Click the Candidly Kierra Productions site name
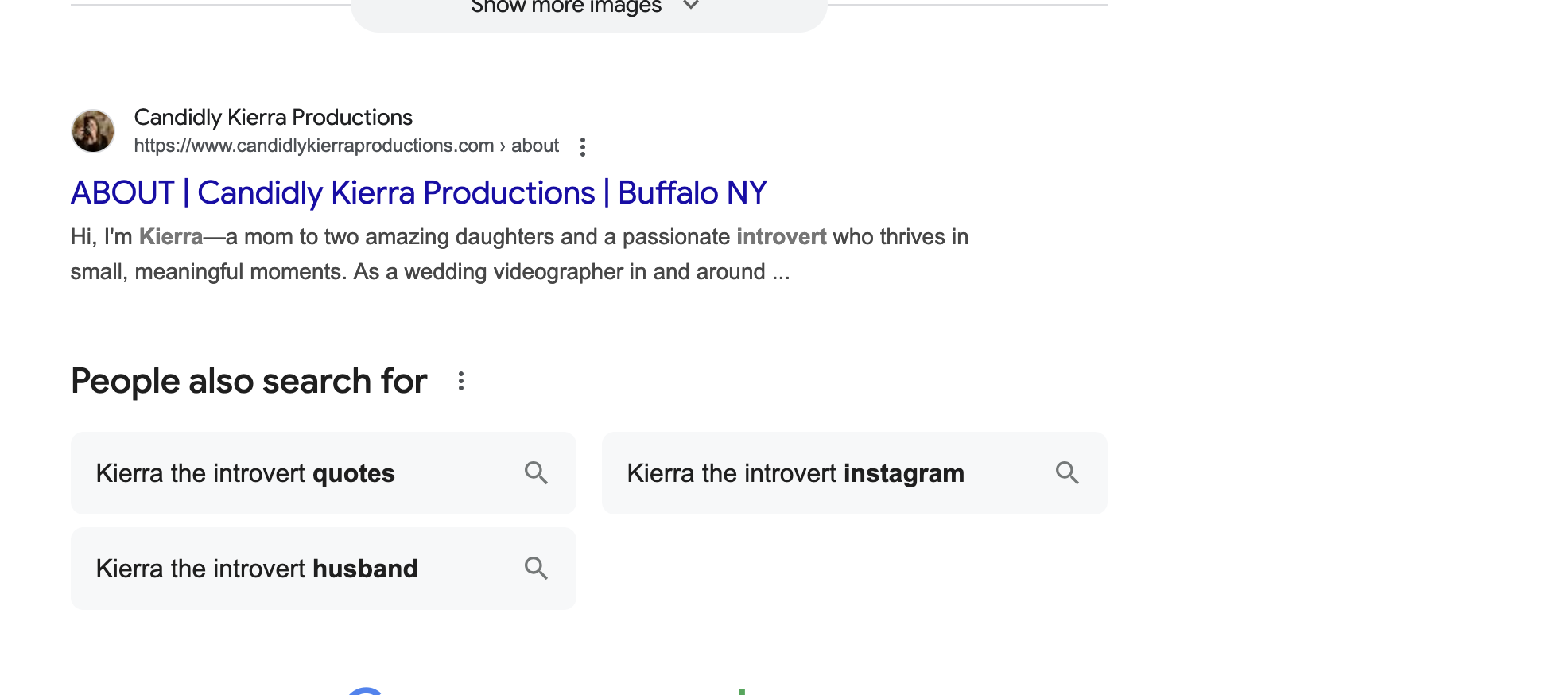Screen dimensions: 1568x695 273,118
